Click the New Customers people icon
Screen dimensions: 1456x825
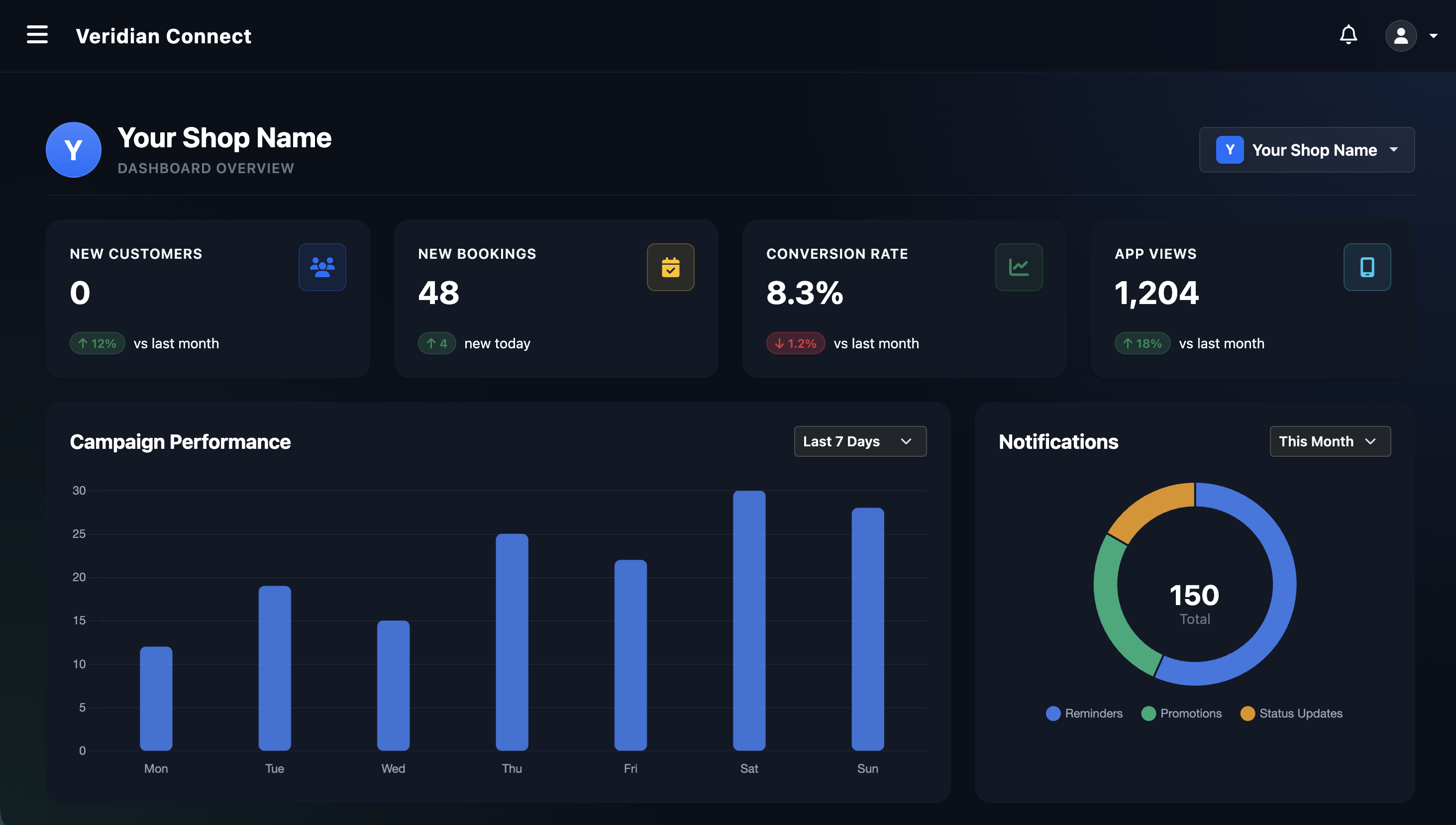click(322, 267)
